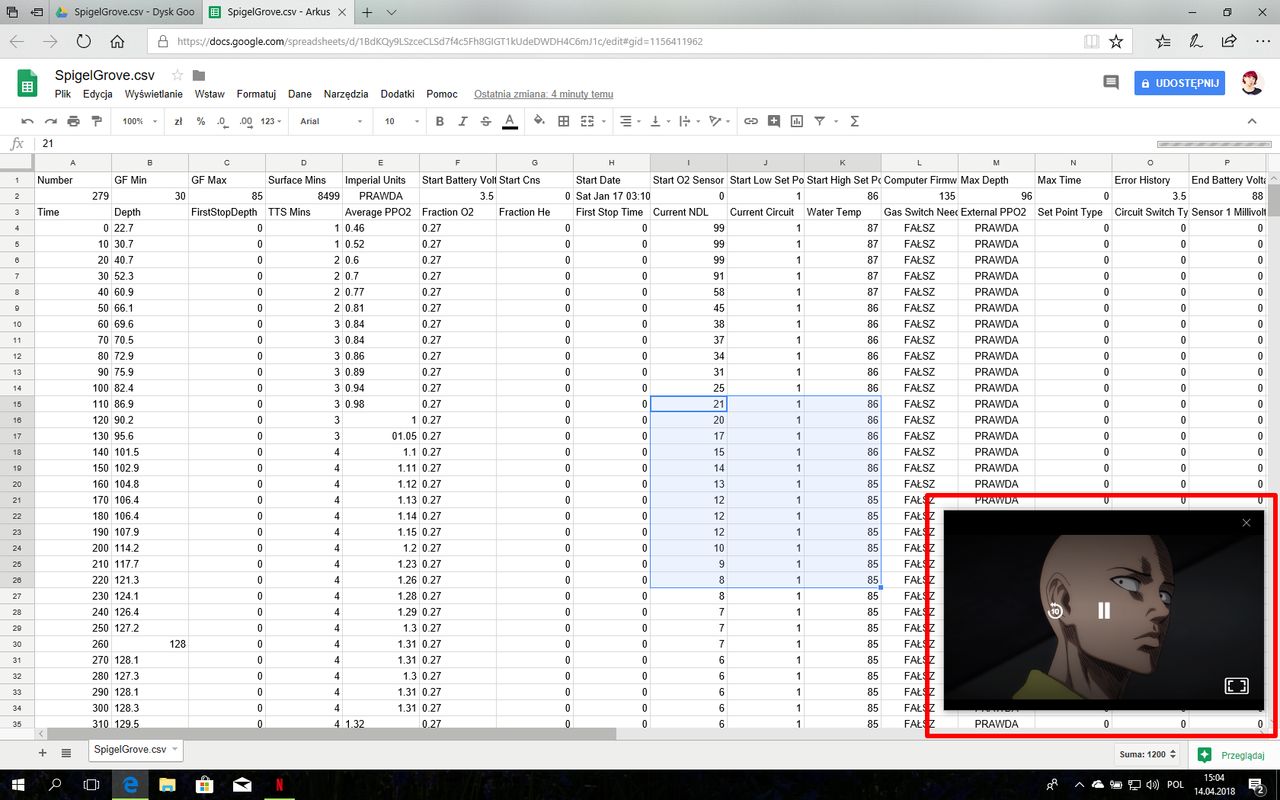Open the Dane menu
The height and width of the screenshot is (800, 1280).
[x=300, y=94]
